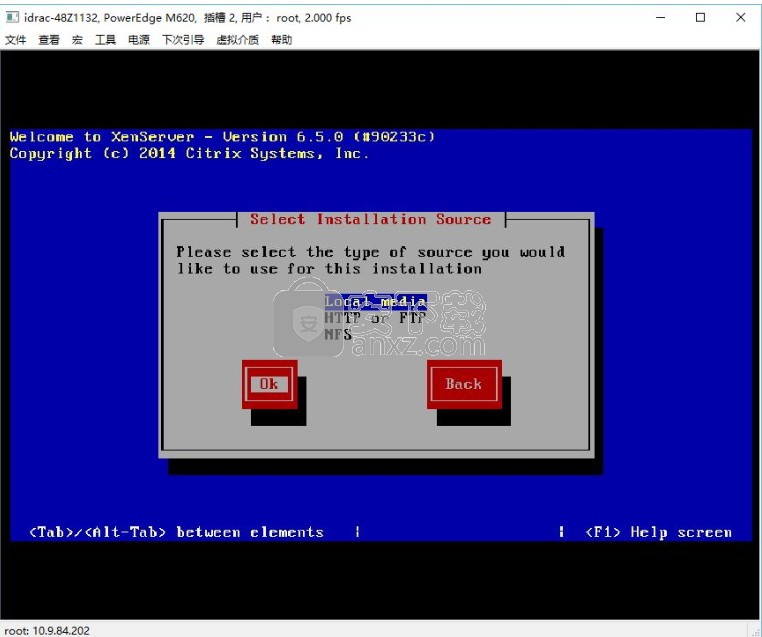
Task: Click the iDRAC console icon in title bar
Action: (x=12, y=17)
